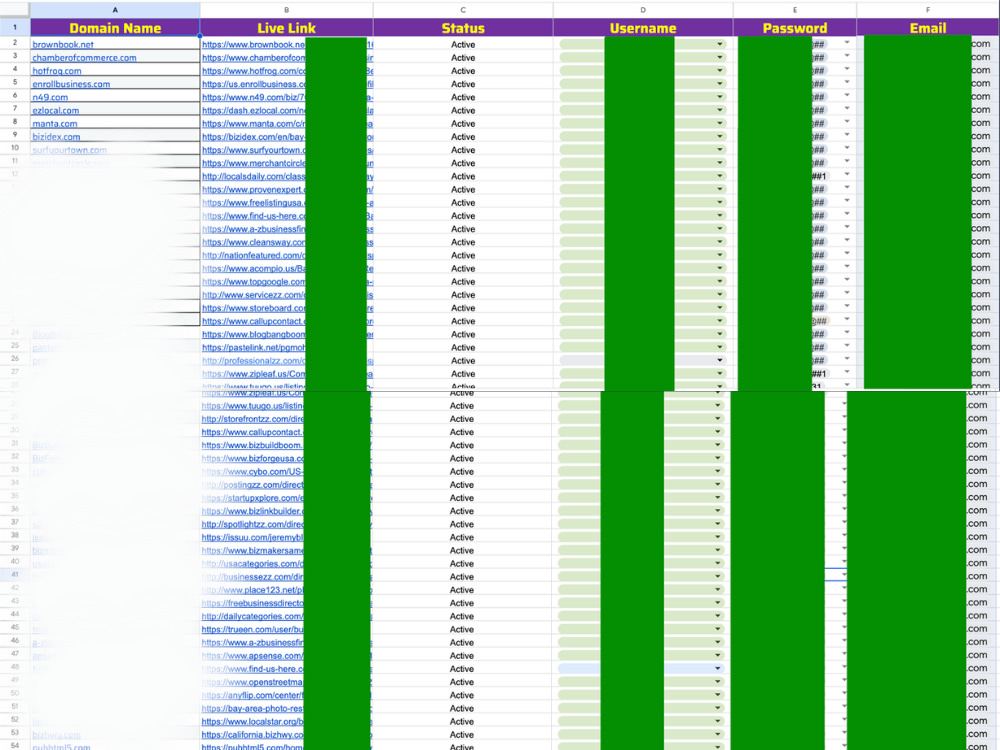The image size is (1000, 750).
Task: Open Password dropdown in enrollbusiness.com row
Action: click(x=847, y=82)
